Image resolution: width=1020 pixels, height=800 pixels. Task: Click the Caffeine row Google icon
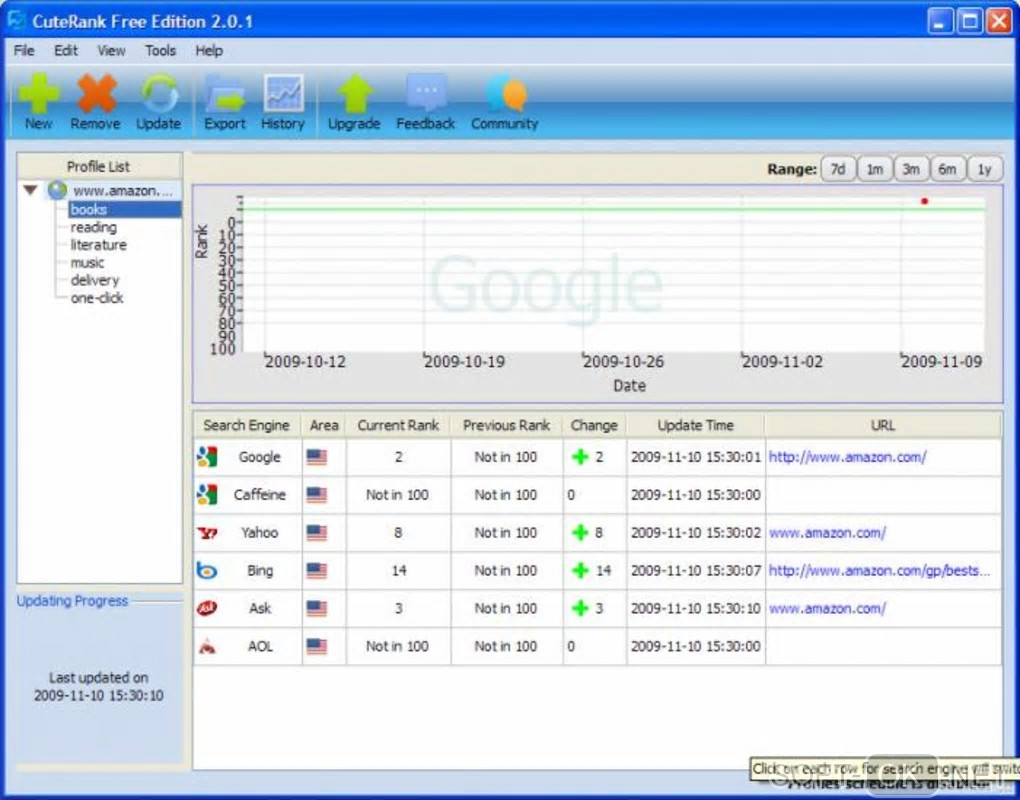point(207,495)
